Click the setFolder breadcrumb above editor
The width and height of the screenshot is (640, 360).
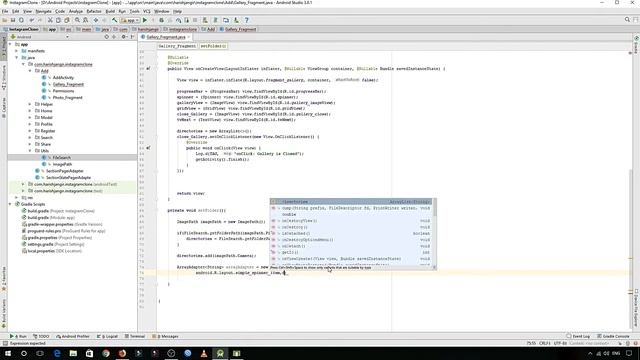click(213, 46)
